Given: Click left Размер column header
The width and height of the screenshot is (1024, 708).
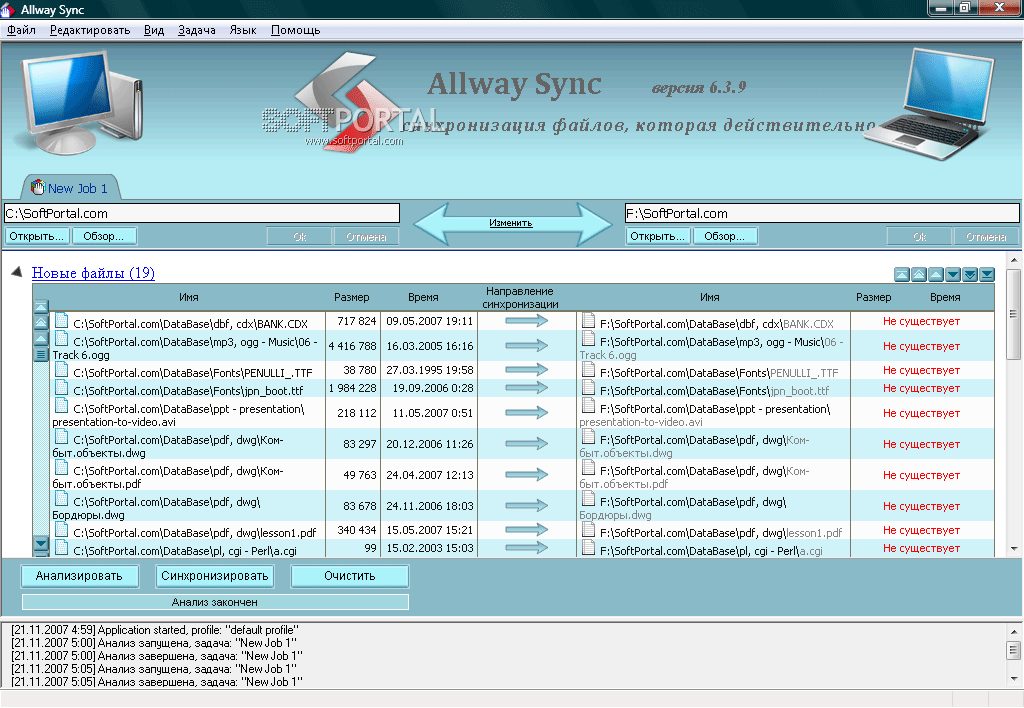Looking at the screenshot, I should tap(351, 298).
